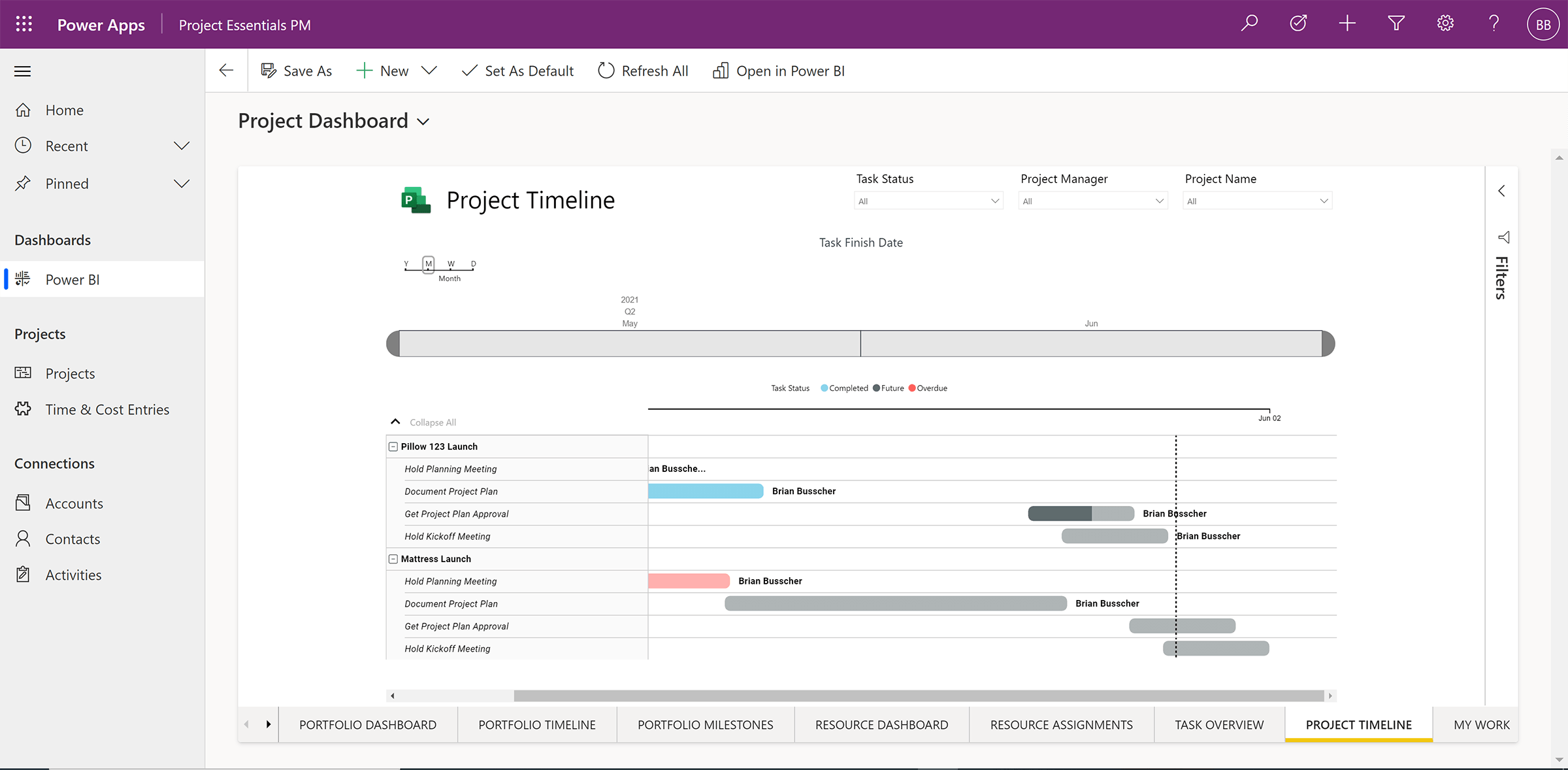
Task: Click the help question mark icon
Action: [1494, 24]
